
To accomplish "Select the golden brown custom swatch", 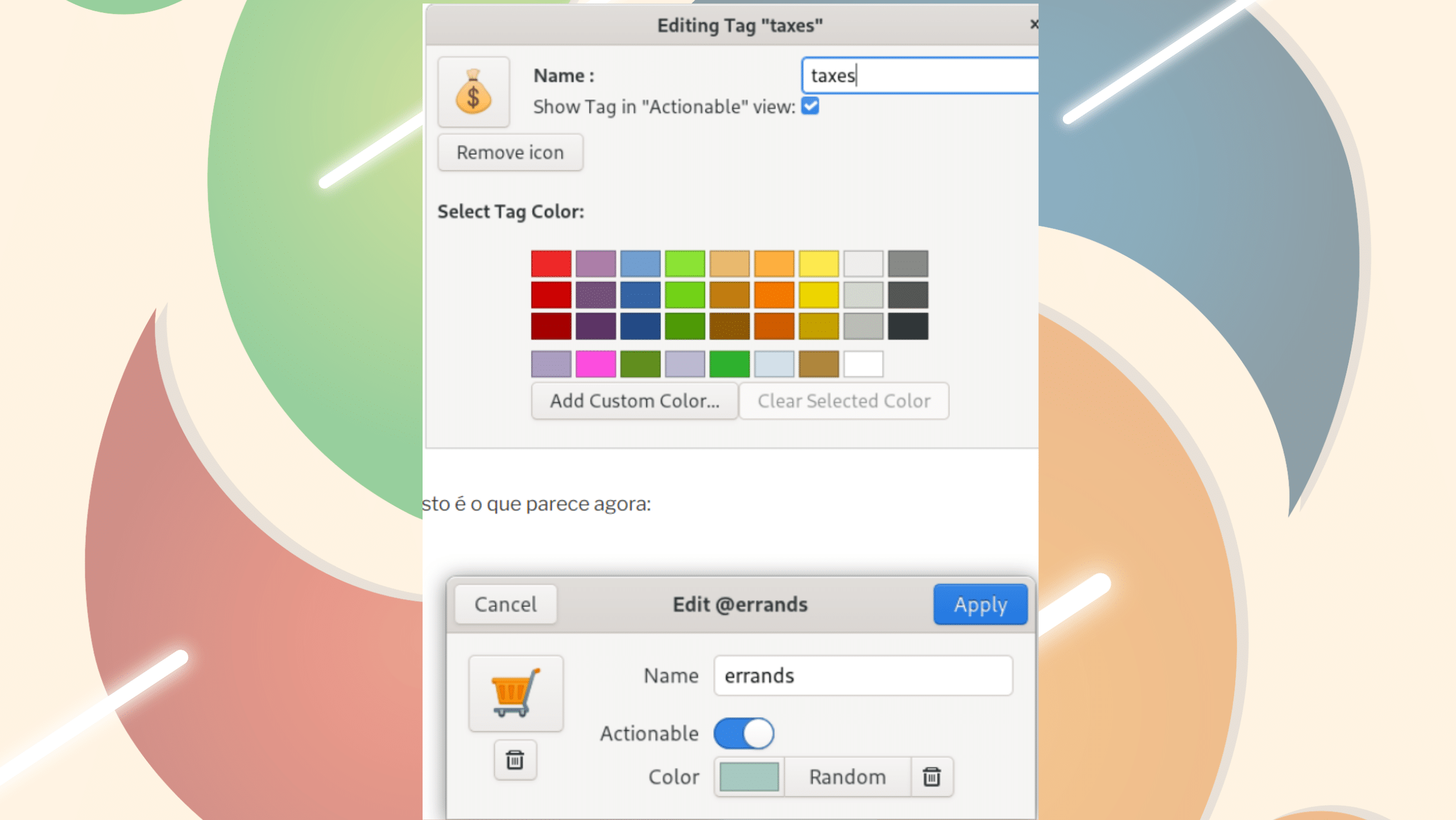I will 819,364.
